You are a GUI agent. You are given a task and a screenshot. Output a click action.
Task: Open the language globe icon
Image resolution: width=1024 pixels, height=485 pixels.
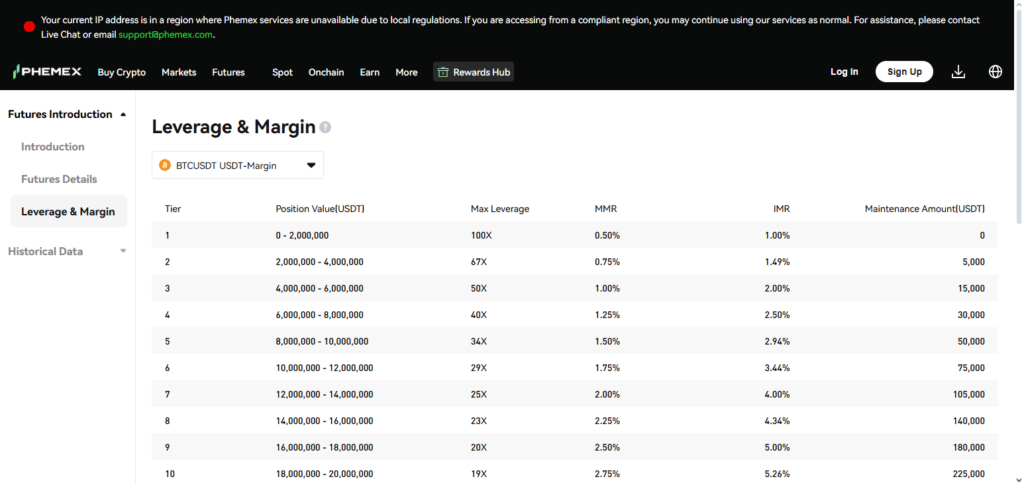[995, 72]
